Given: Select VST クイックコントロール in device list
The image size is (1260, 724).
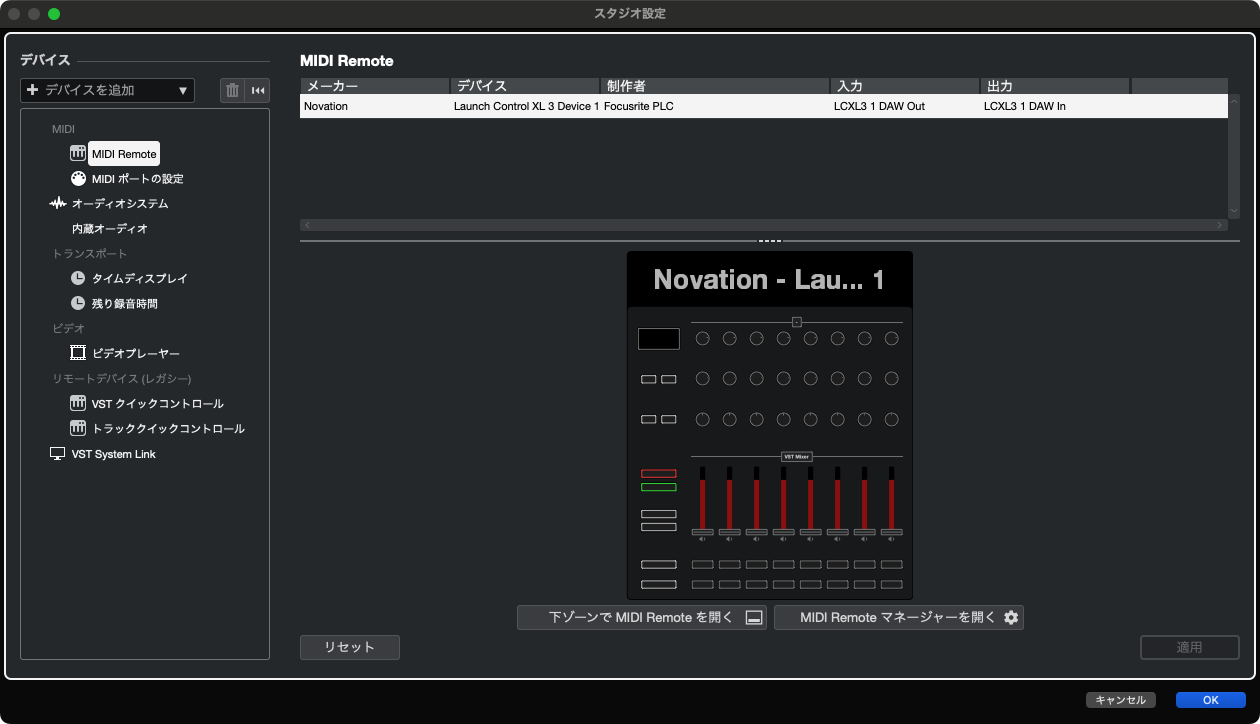Looking at the screenshot, I should click(x=157, y=404).
